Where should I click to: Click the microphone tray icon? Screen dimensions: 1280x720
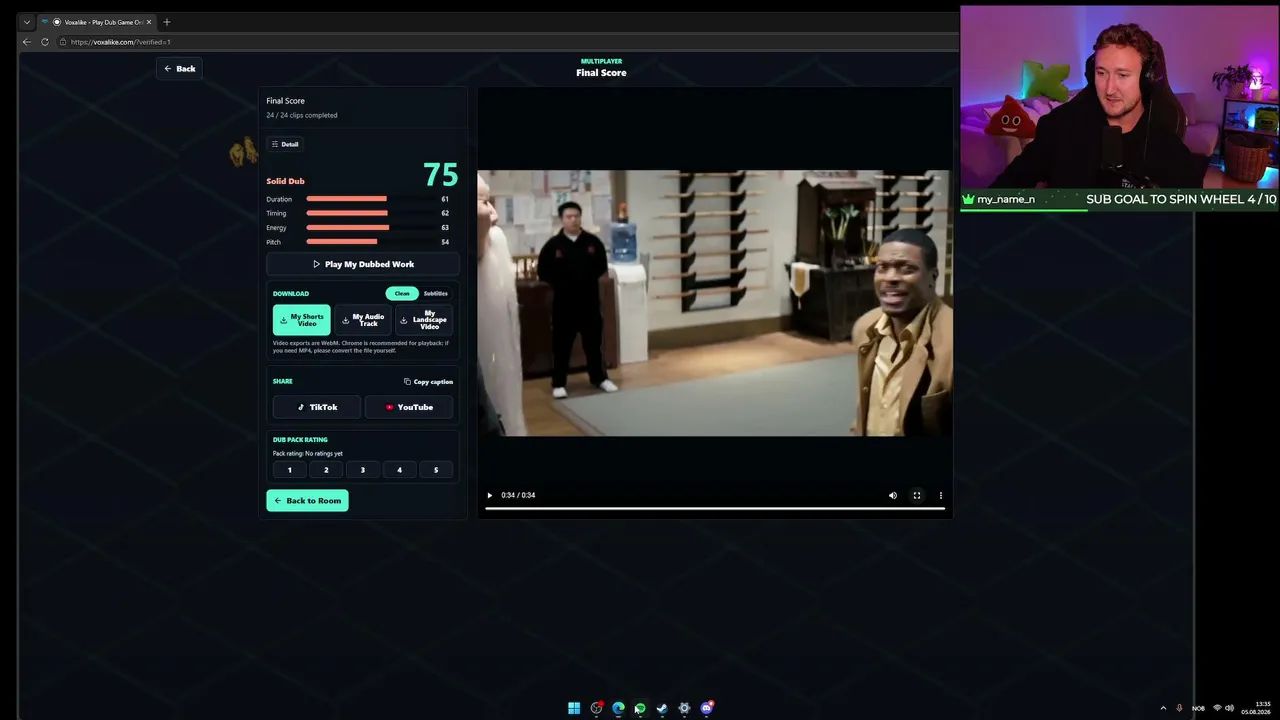click(x=1180, y=708)
